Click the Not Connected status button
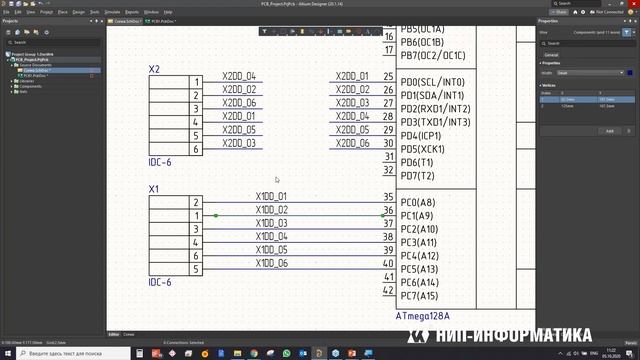640x360 pixels. pos(607,12)
